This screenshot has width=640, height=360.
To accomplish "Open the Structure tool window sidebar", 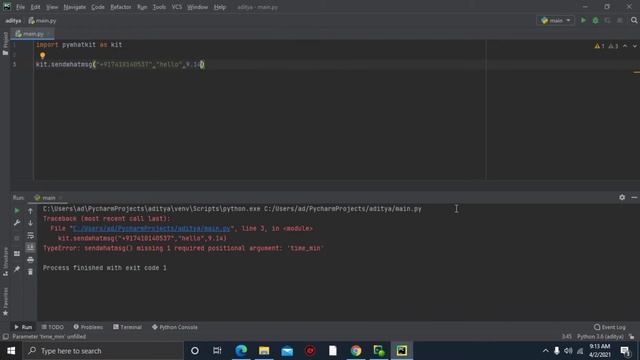I will point(5,261).
